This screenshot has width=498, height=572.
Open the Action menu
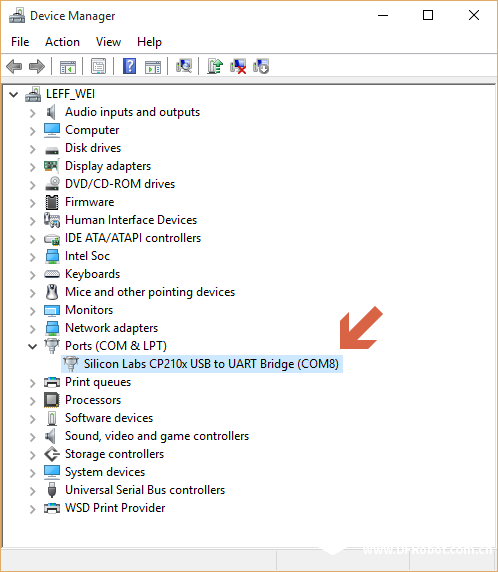tap(62, 42)
